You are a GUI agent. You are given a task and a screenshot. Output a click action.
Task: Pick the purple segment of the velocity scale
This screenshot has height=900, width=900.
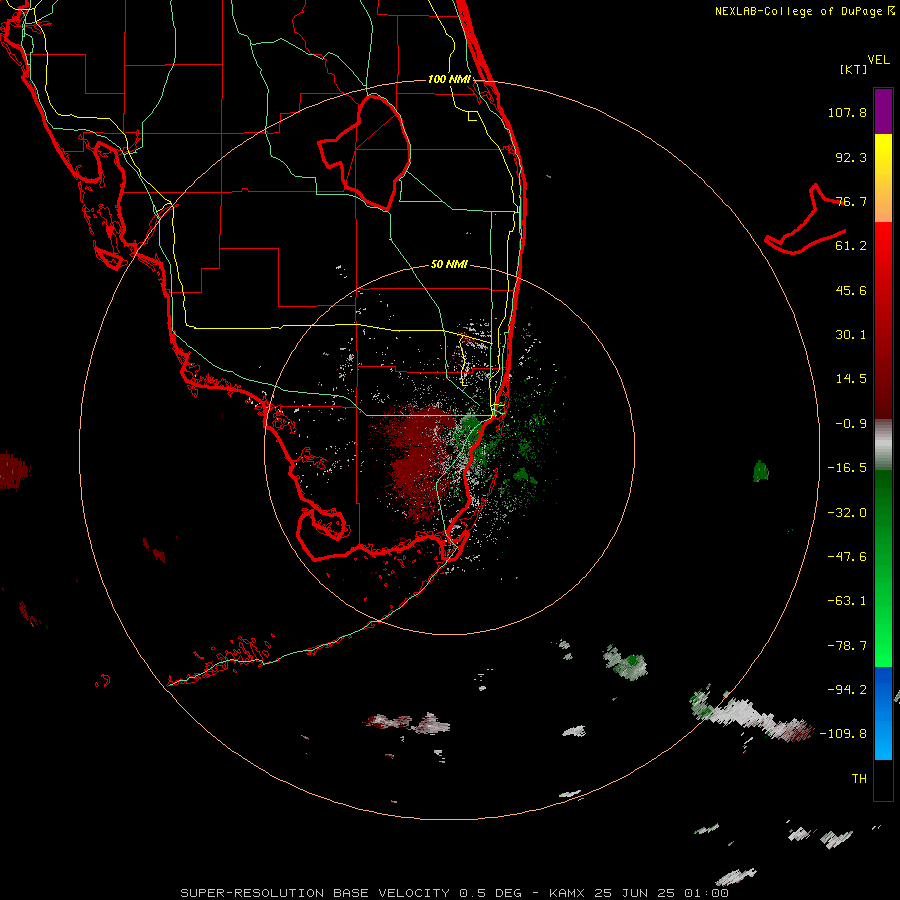[883, 111]
